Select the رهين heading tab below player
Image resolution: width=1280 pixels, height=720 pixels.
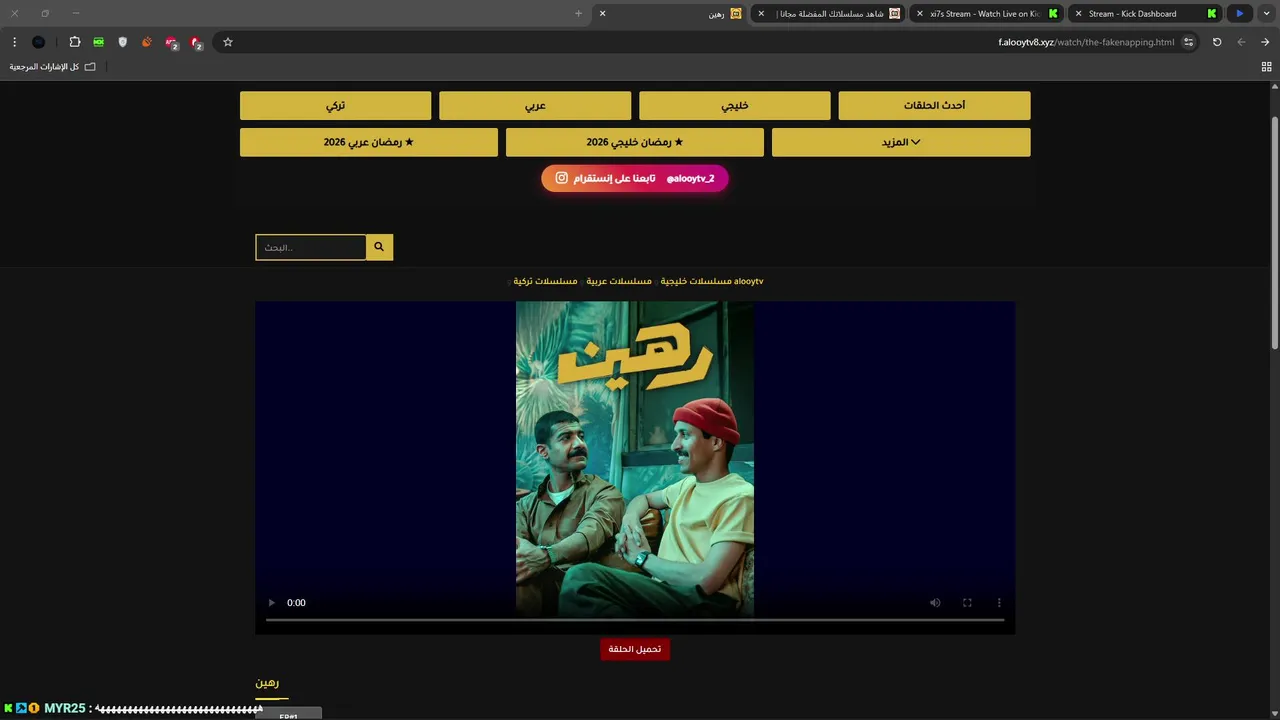[267, 683]
